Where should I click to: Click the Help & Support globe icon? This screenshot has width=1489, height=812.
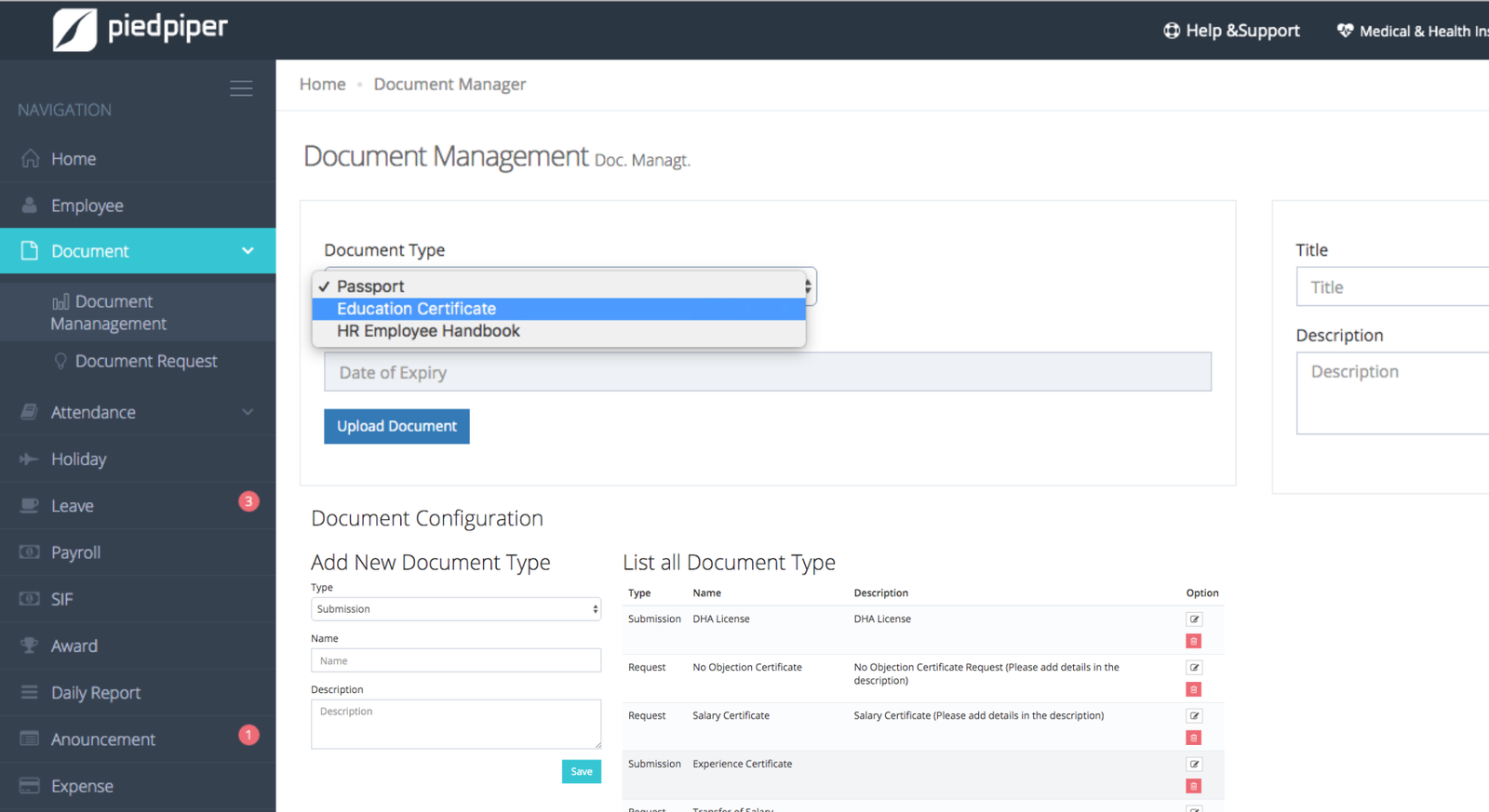coord(1171,31)
